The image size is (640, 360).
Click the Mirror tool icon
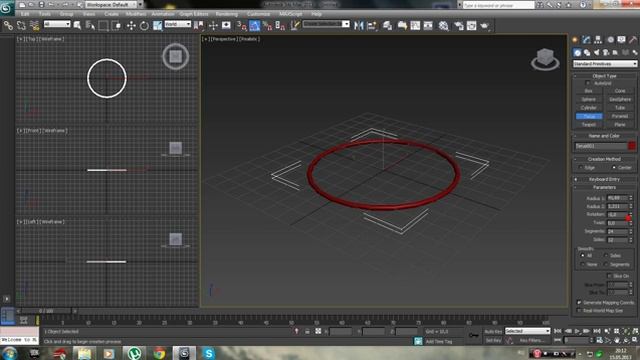click(x=359, y=26)
